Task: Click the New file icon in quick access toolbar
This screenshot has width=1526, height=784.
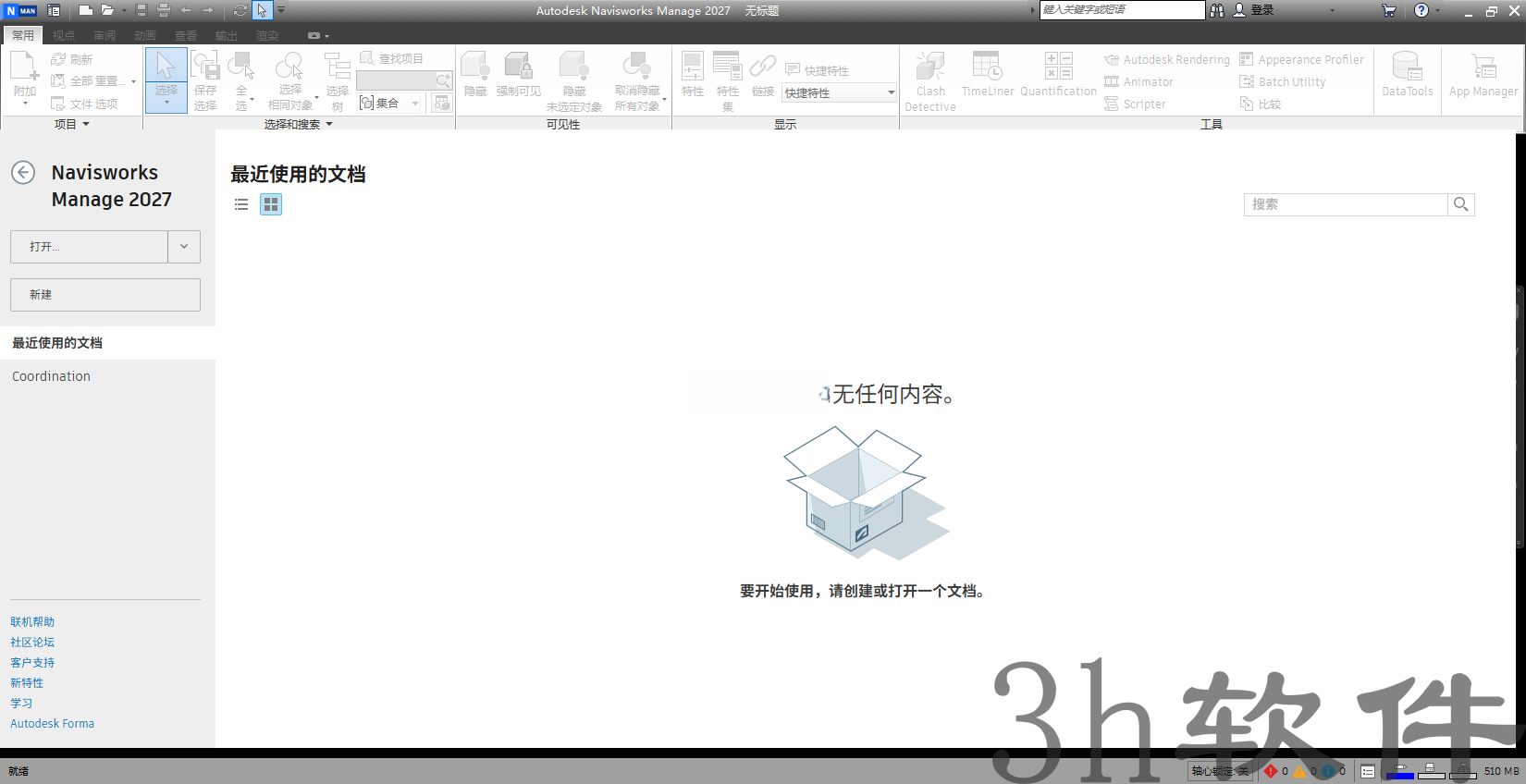Action: pos(86,10)
